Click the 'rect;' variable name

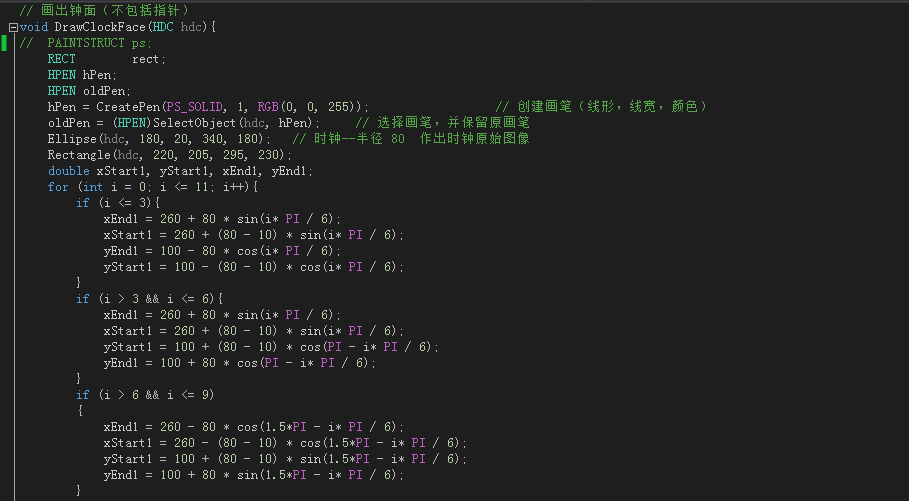(x=149, y=59)
